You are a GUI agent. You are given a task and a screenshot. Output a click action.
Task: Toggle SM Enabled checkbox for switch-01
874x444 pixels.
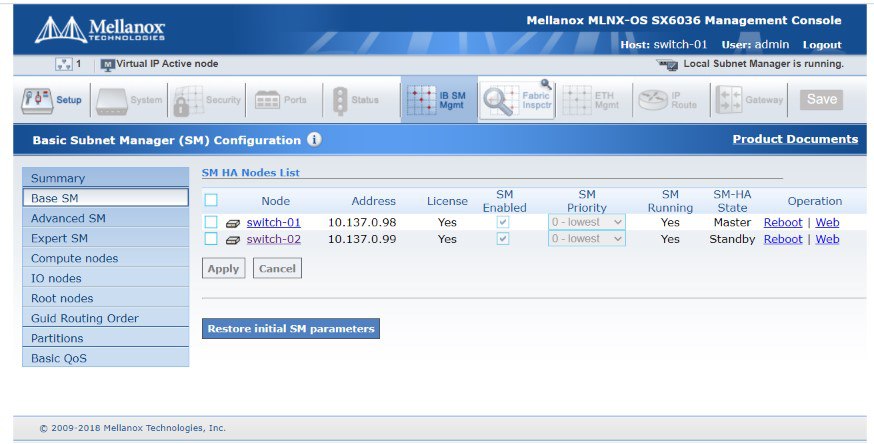tap(503, 222)
